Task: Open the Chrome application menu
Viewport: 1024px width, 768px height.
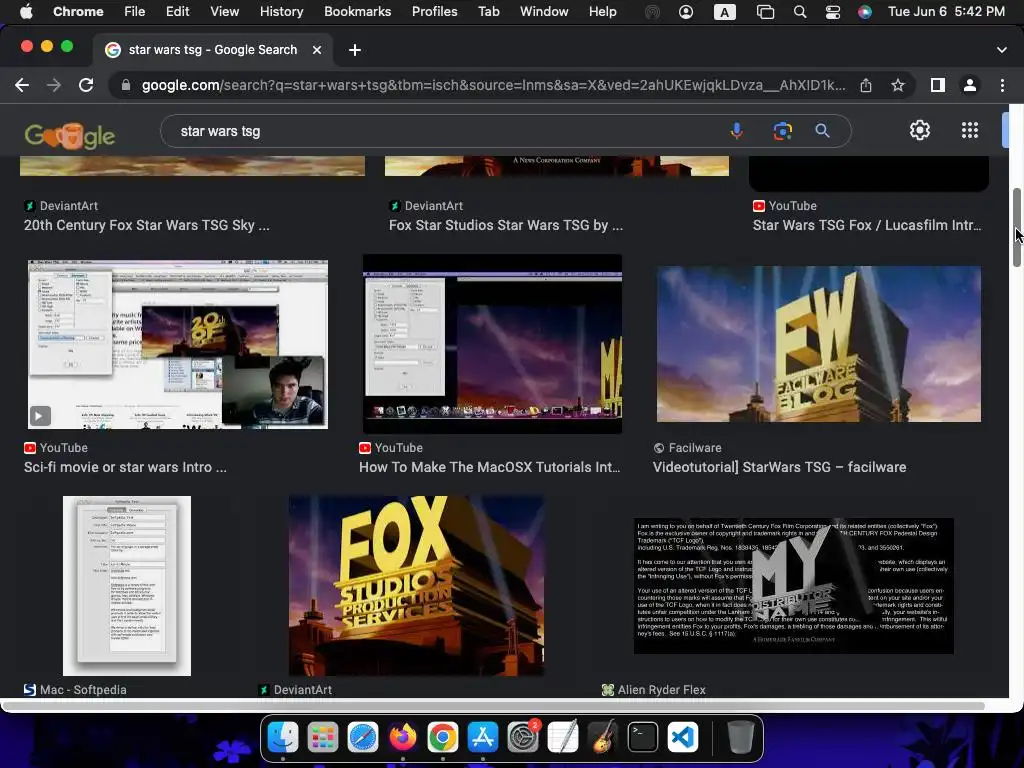Action: click(x=78, y=11)
